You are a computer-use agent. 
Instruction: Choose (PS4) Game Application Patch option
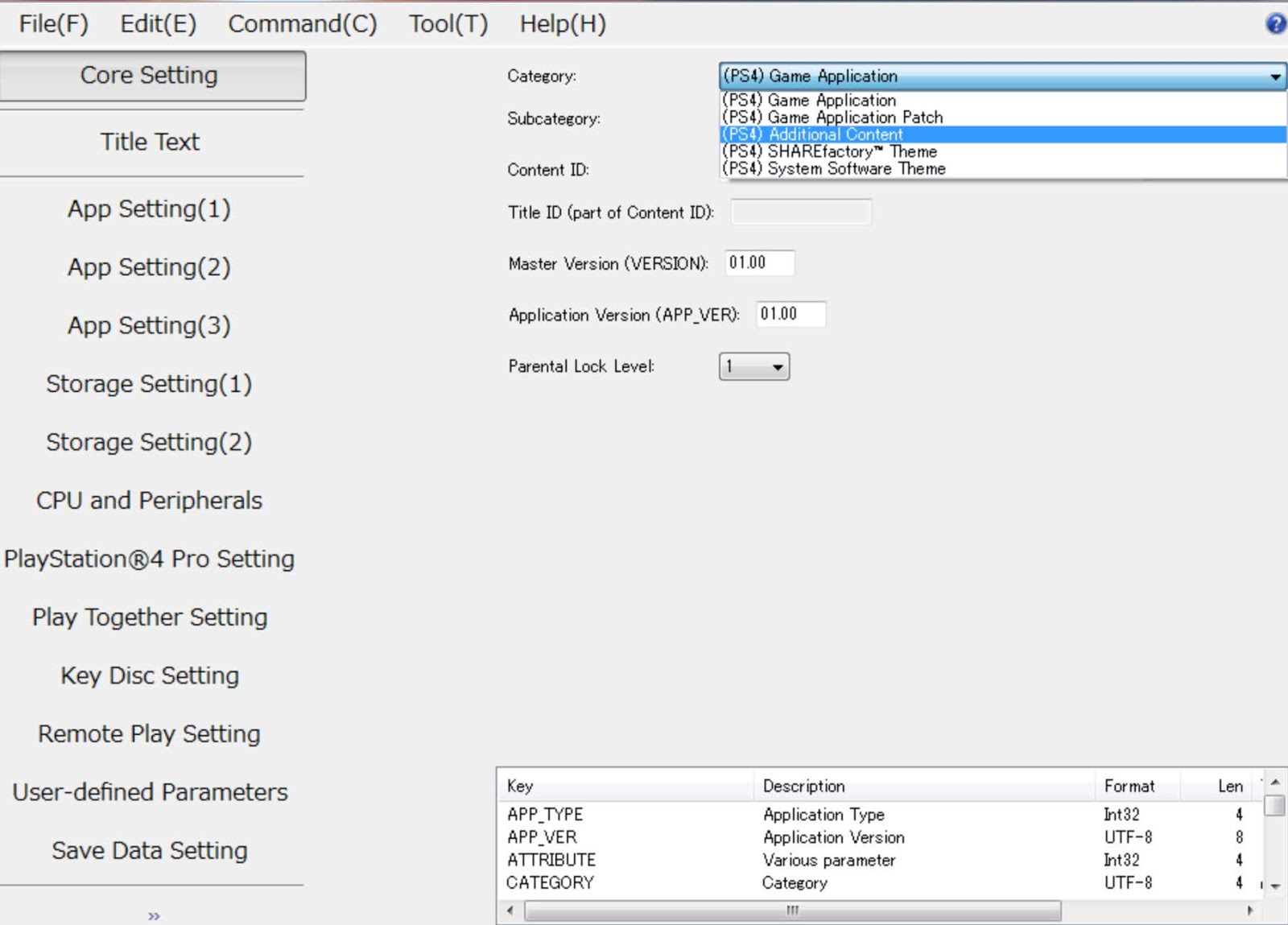(1002, 117)
